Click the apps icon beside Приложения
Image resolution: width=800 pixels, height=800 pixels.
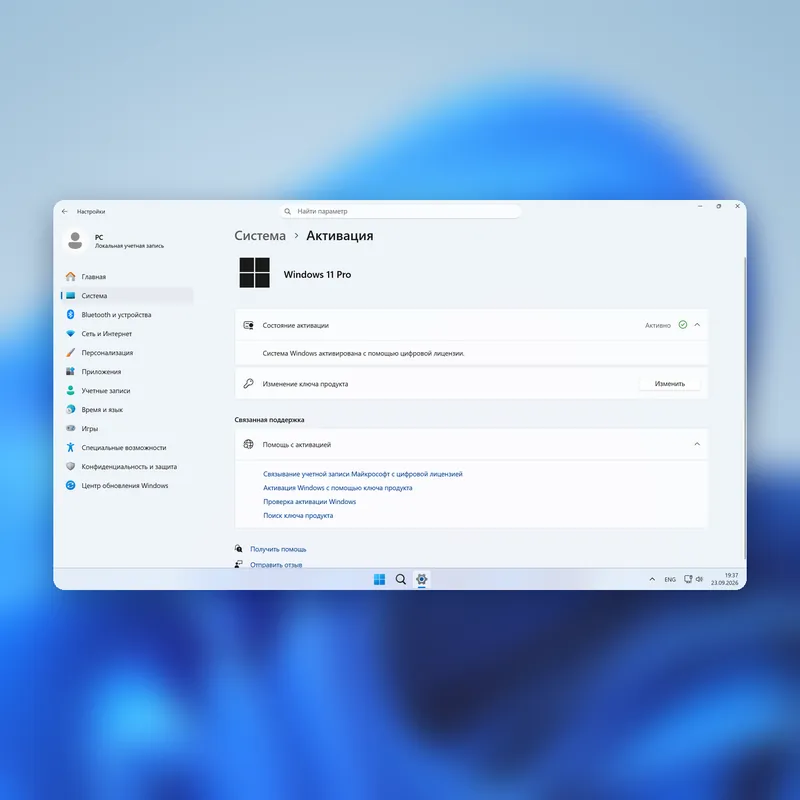tap(70, 371)
